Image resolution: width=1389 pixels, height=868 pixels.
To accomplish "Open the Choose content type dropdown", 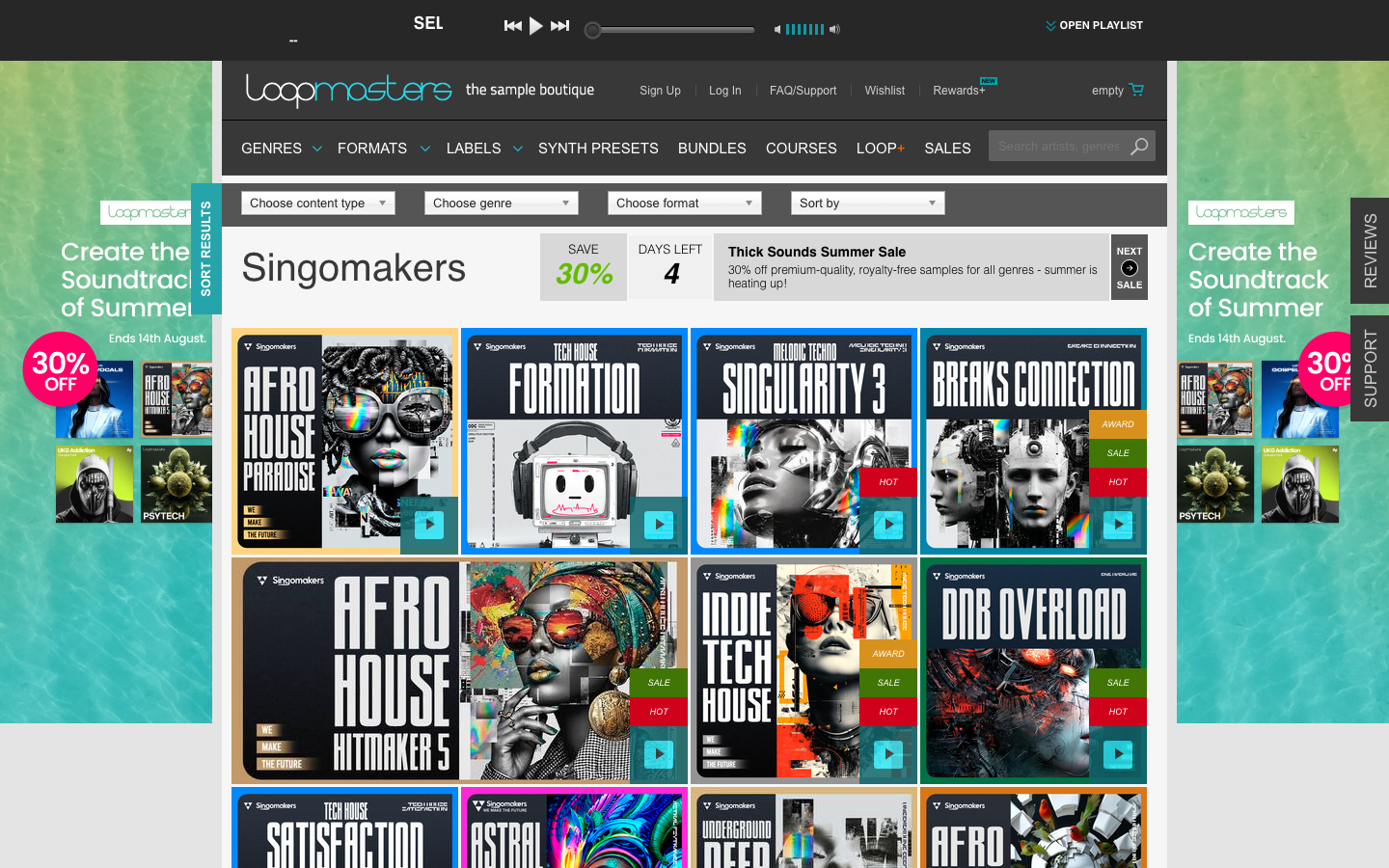I will tap(318, 203).
